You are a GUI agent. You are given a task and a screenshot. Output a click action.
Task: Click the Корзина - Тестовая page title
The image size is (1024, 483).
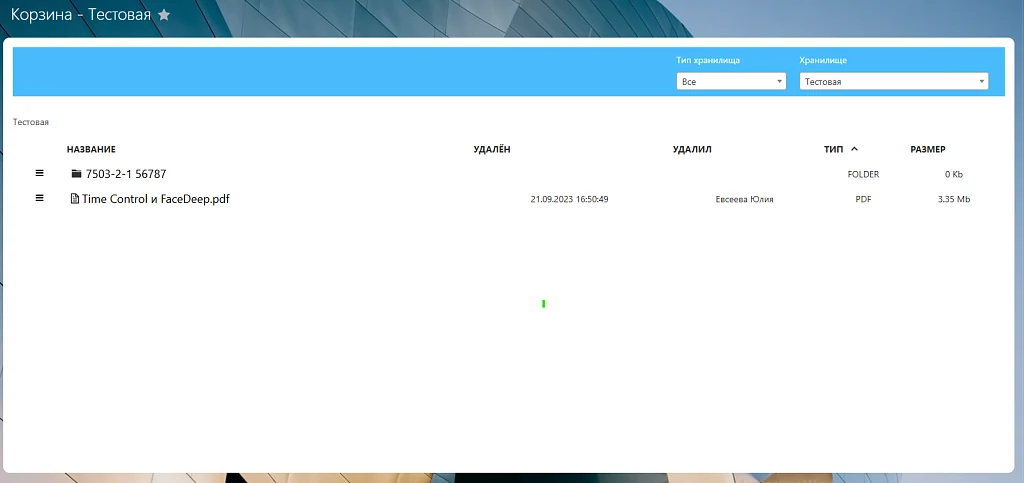81,14
